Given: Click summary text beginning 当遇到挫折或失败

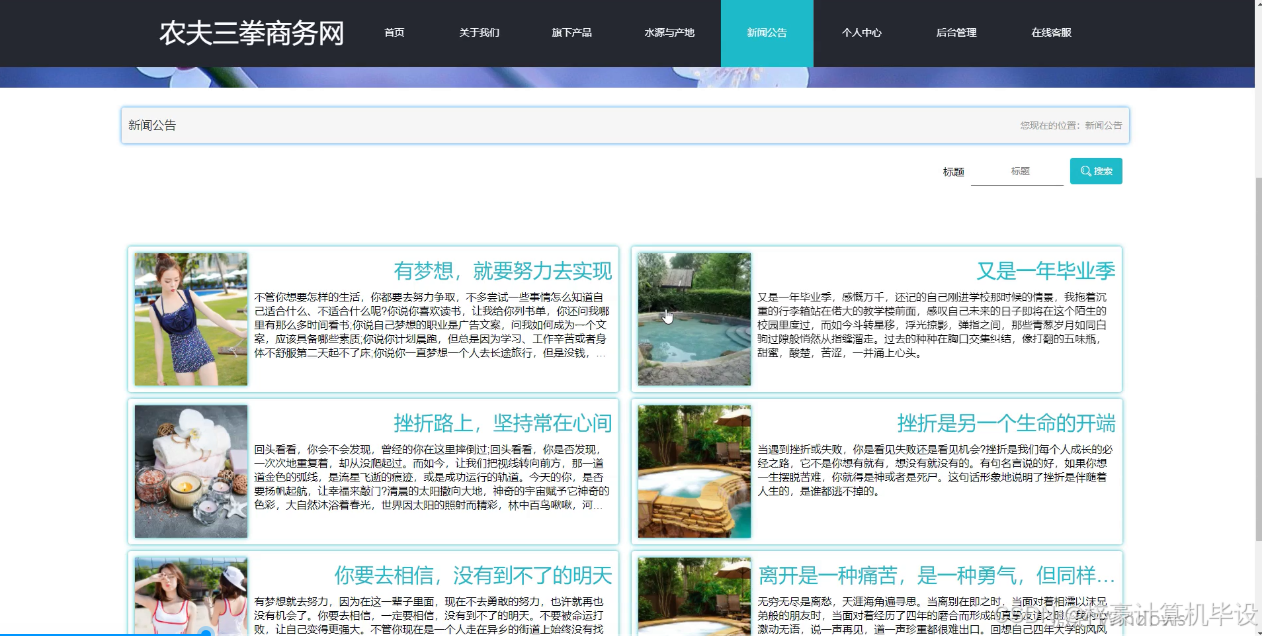Looking at the screenshot, I should 935,470.
